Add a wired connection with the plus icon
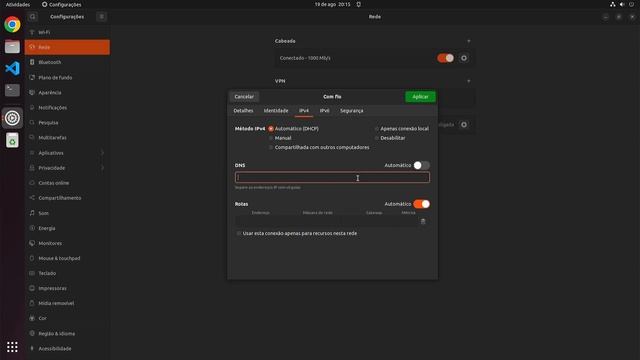Screen dimensions: 640x360 pos(469,41)
